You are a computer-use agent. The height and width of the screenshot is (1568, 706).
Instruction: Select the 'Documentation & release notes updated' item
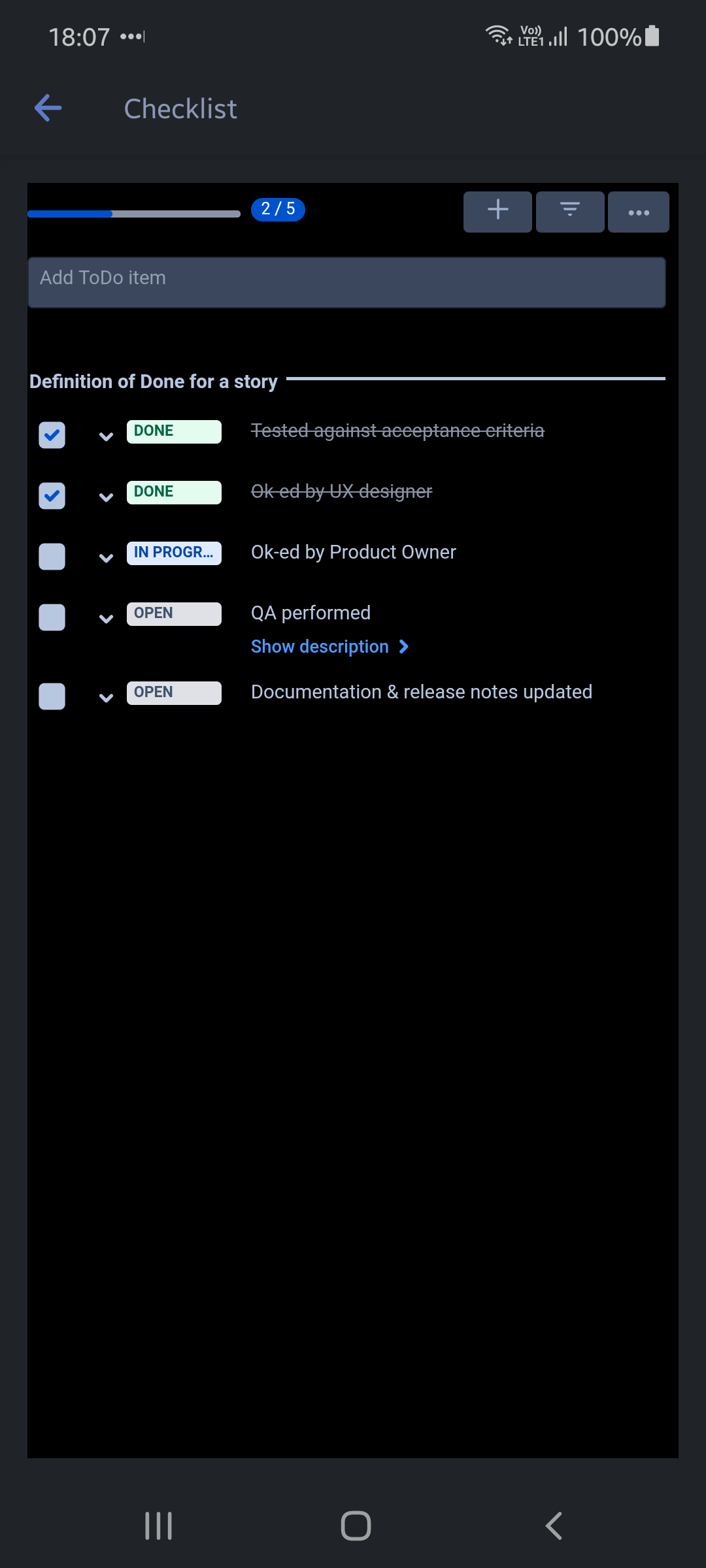[422, 692]
